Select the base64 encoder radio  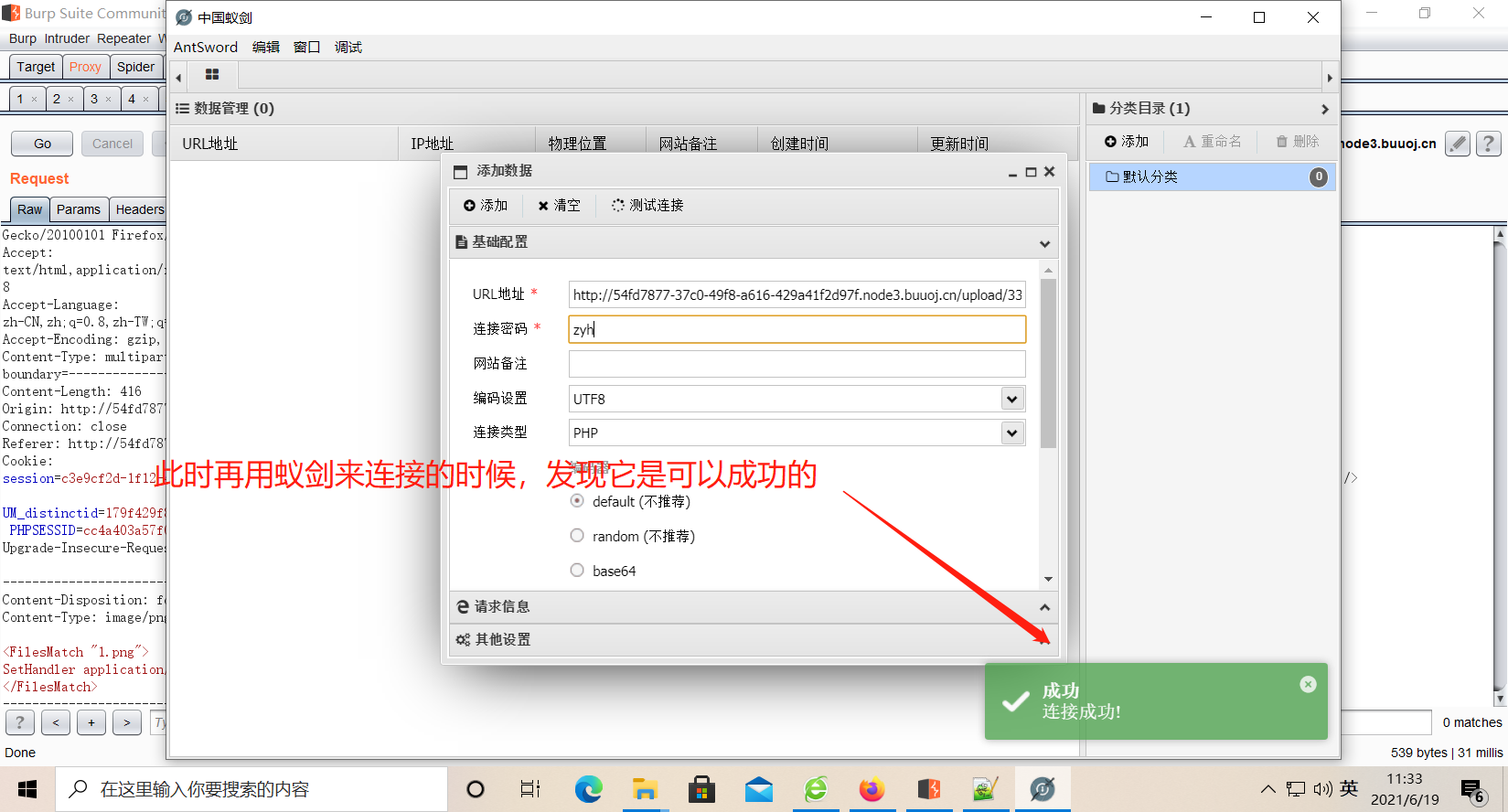coord(577,571)
